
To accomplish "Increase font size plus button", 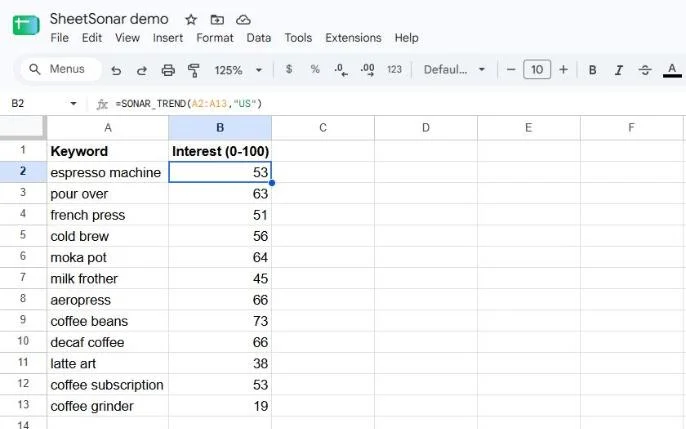I will point(564,70).
